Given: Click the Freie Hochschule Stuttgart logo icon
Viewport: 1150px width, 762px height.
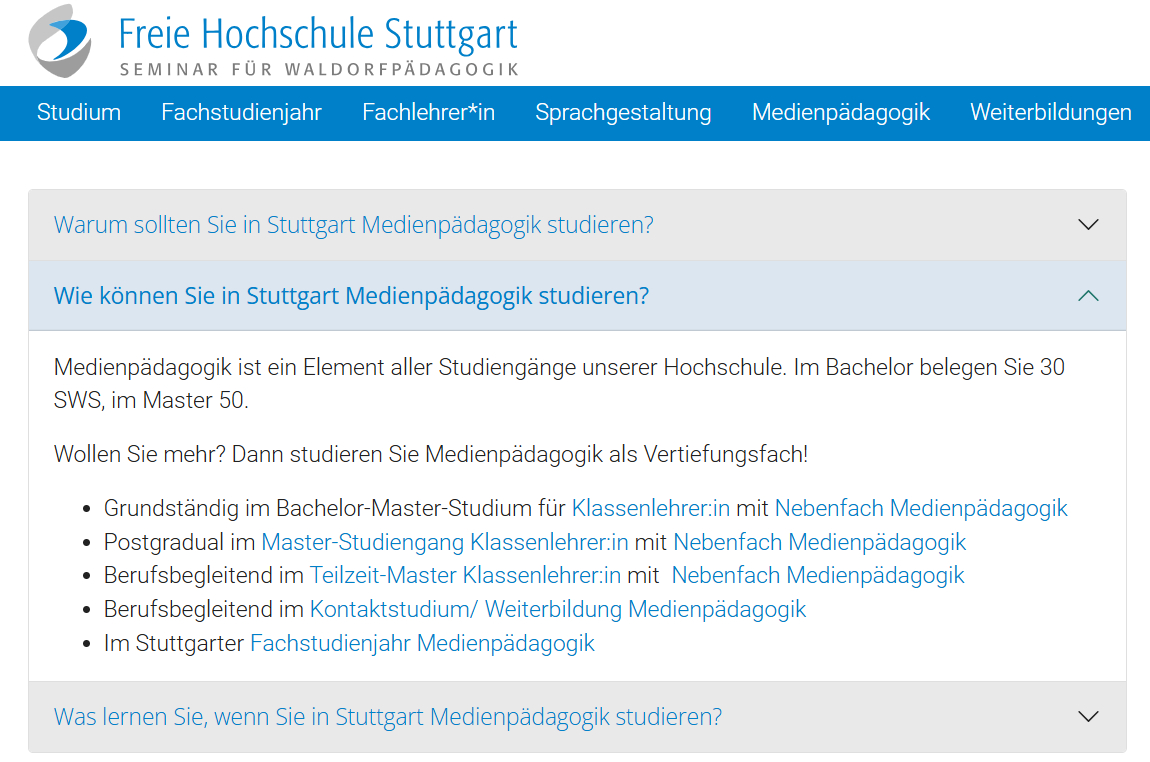Looking at the screenshot, I should pyautogui.click(x=60, y=40).
